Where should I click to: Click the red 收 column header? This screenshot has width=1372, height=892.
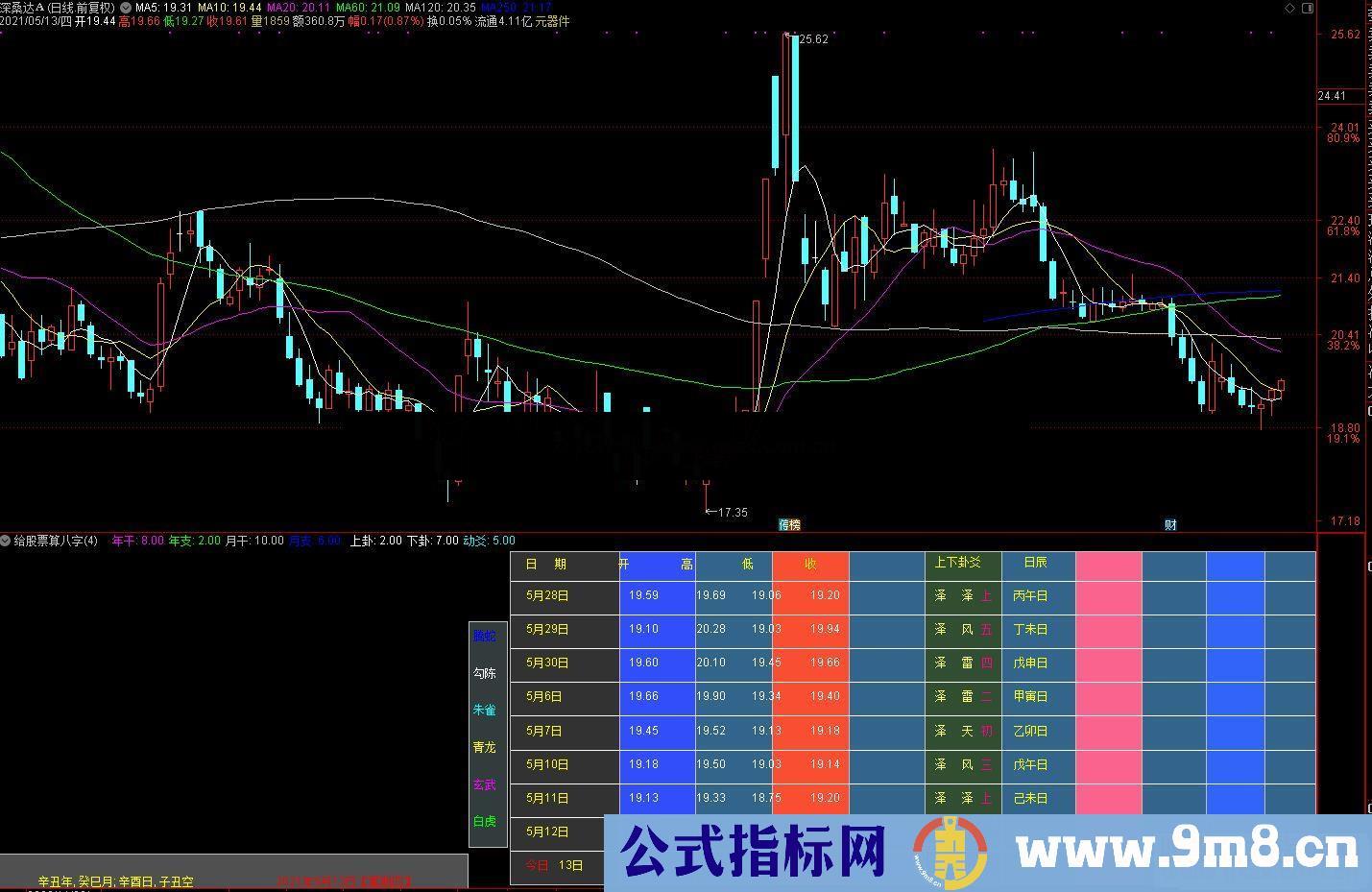click(x=809, y=565)
